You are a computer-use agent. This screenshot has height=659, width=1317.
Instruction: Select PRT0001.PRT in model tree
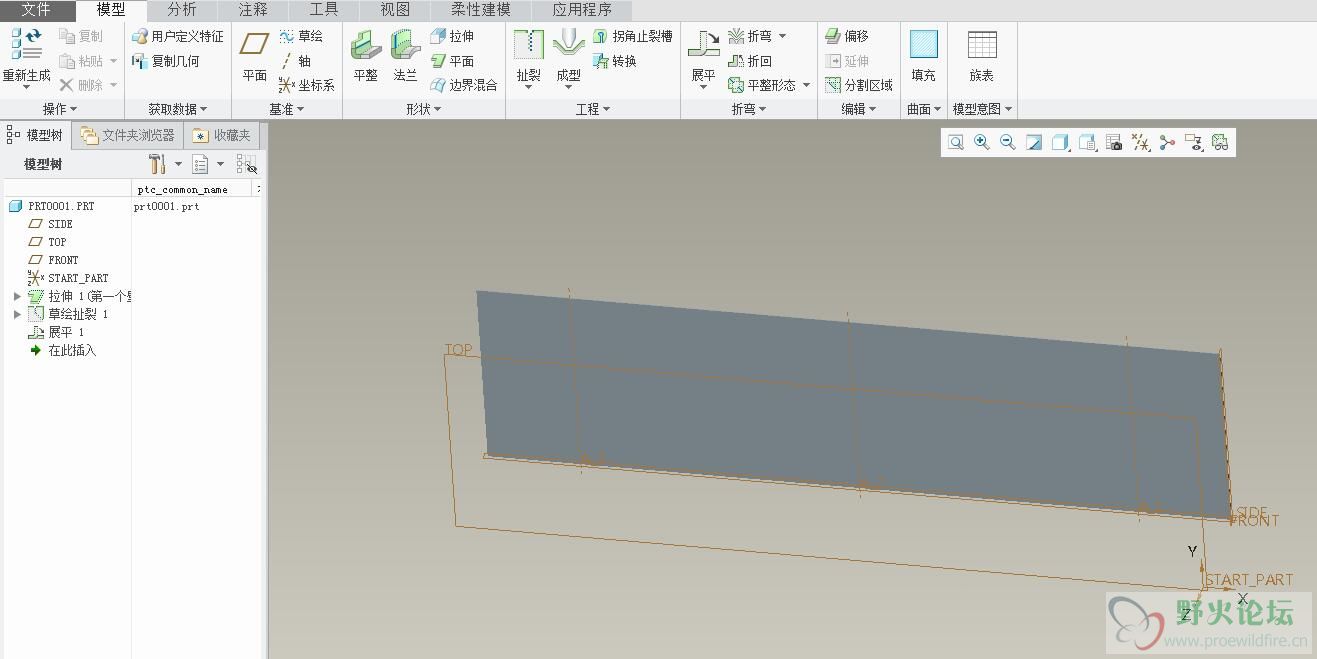51,206
